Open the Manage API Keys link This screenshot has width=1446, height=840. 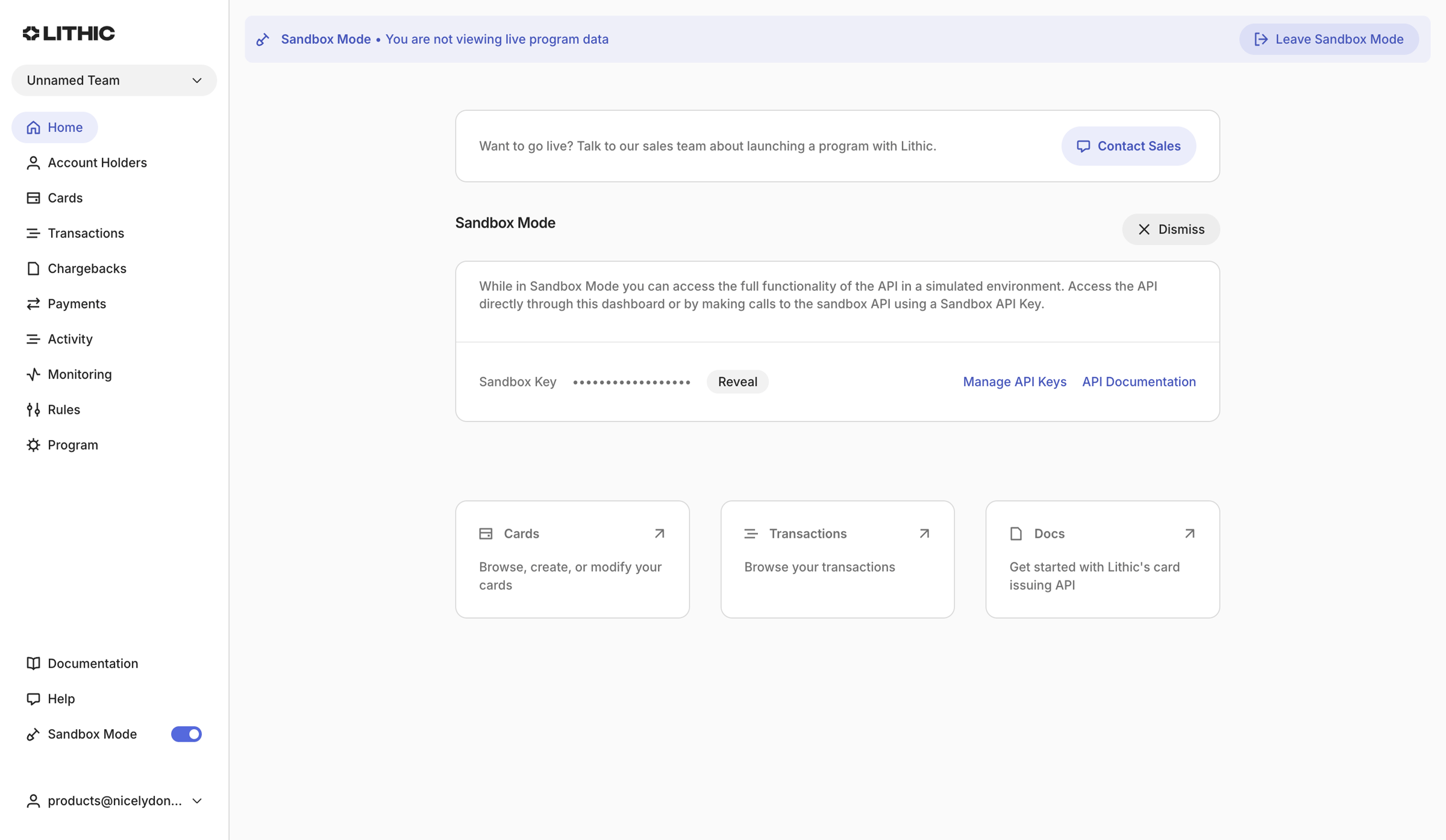click(1015, 382)
